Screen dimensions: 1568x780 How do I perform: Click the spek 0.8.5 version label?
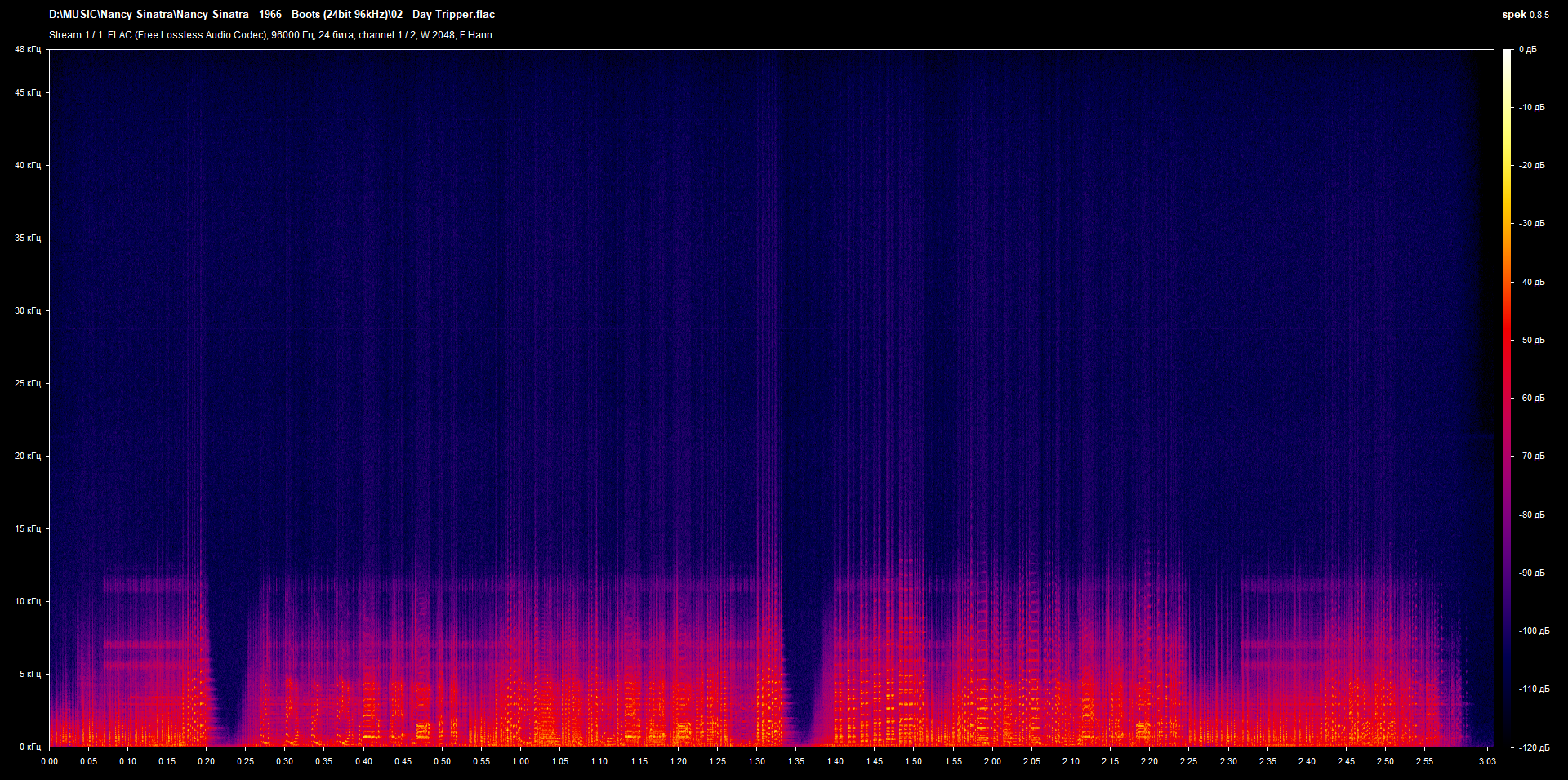[x=1526, y=15]
